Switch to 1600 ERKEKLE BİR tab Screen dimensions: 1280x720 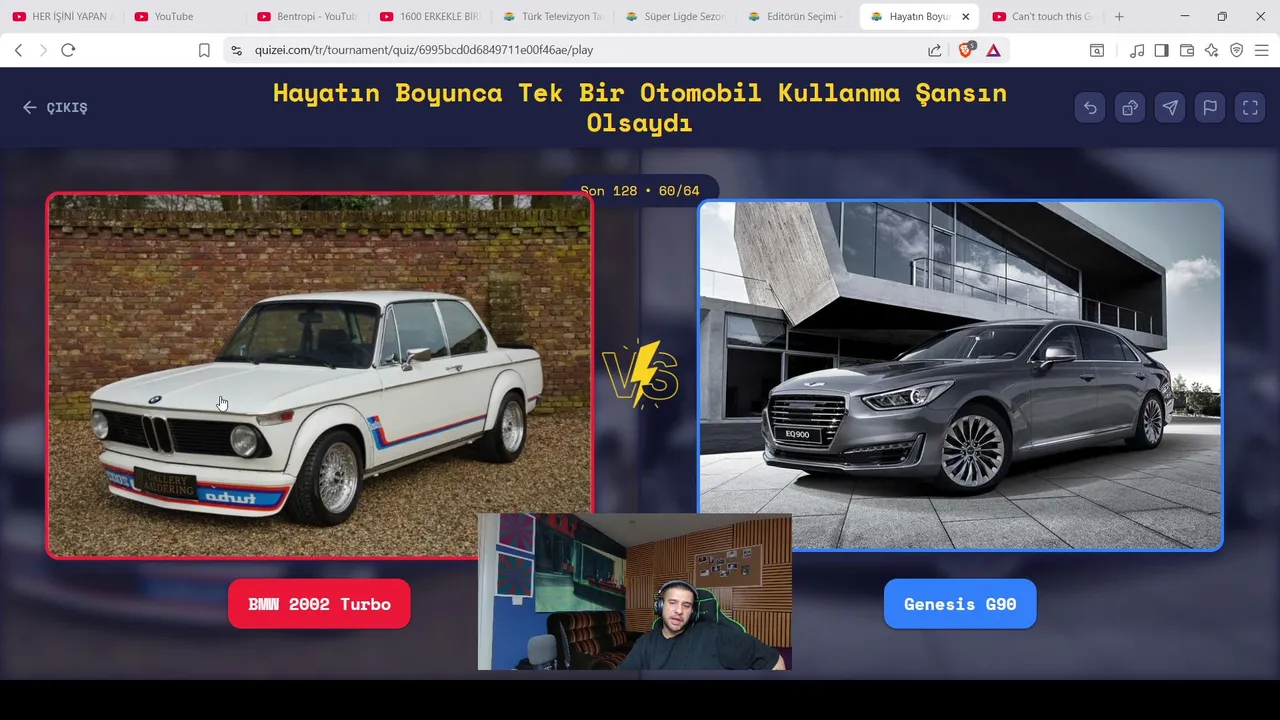point(430,17)
